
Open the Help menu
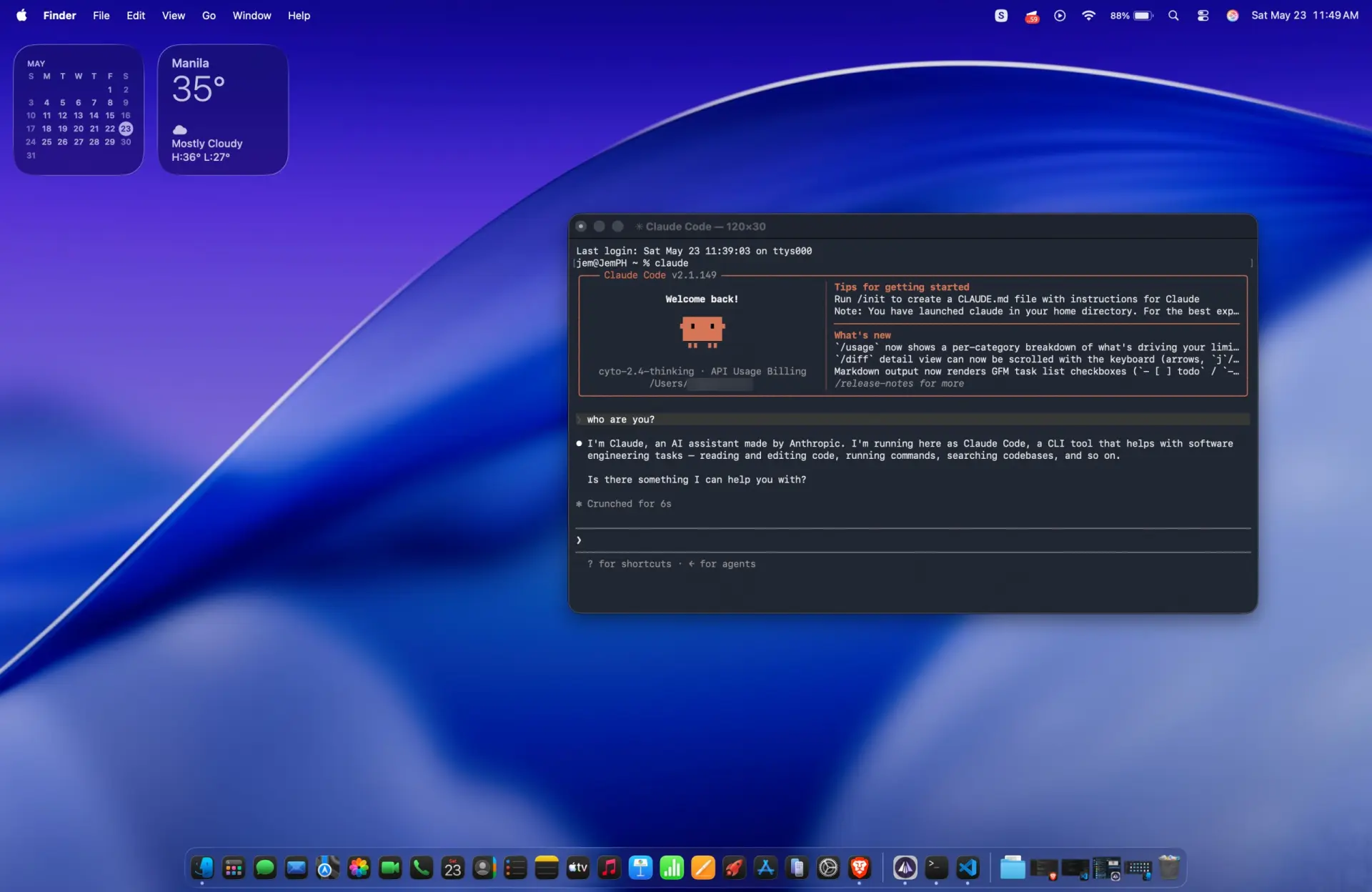pos(299,15)
